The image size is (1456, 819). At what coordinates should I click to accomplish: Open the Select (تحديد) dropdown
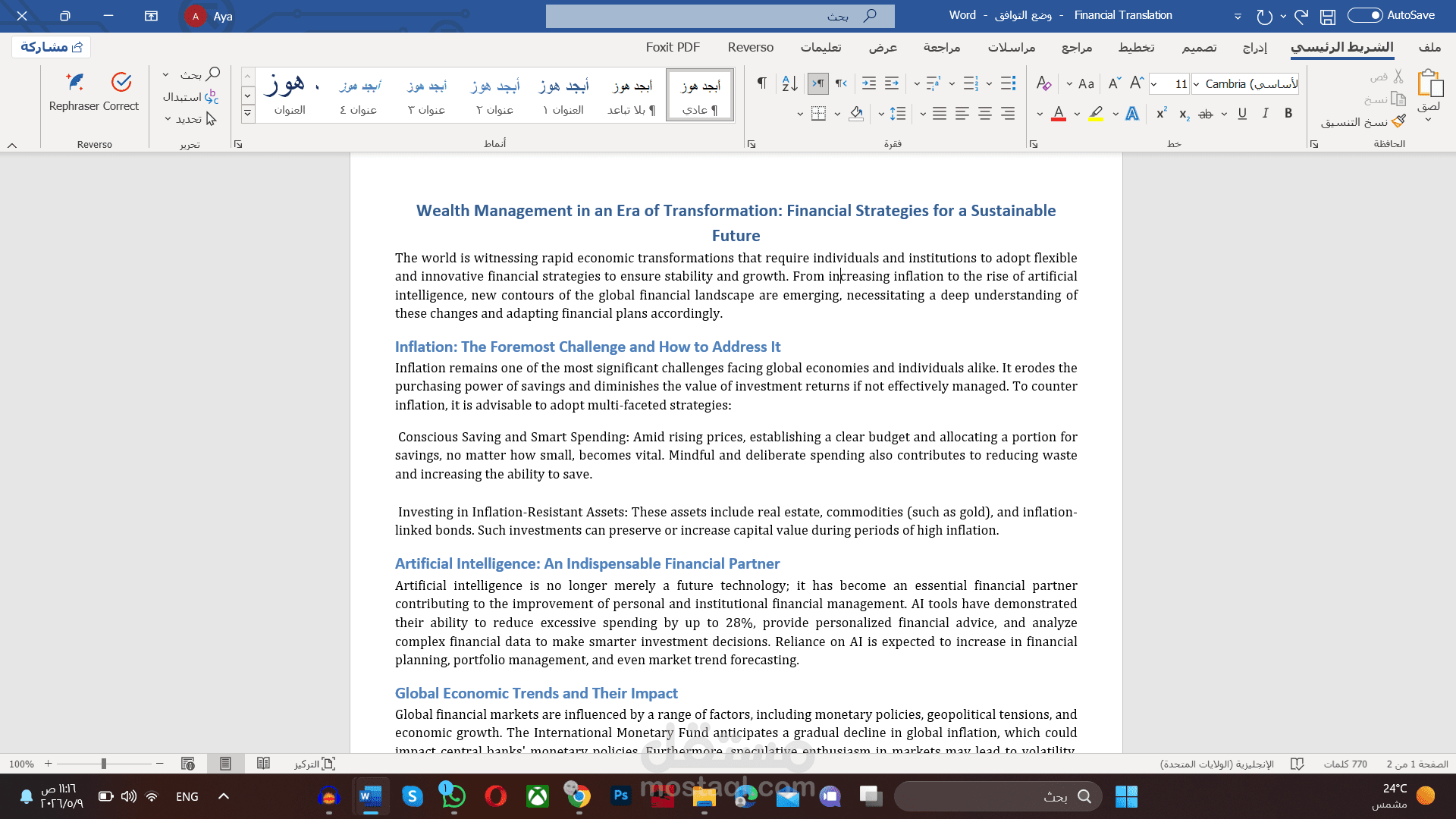pyautogui.click(x=190, y=119)
